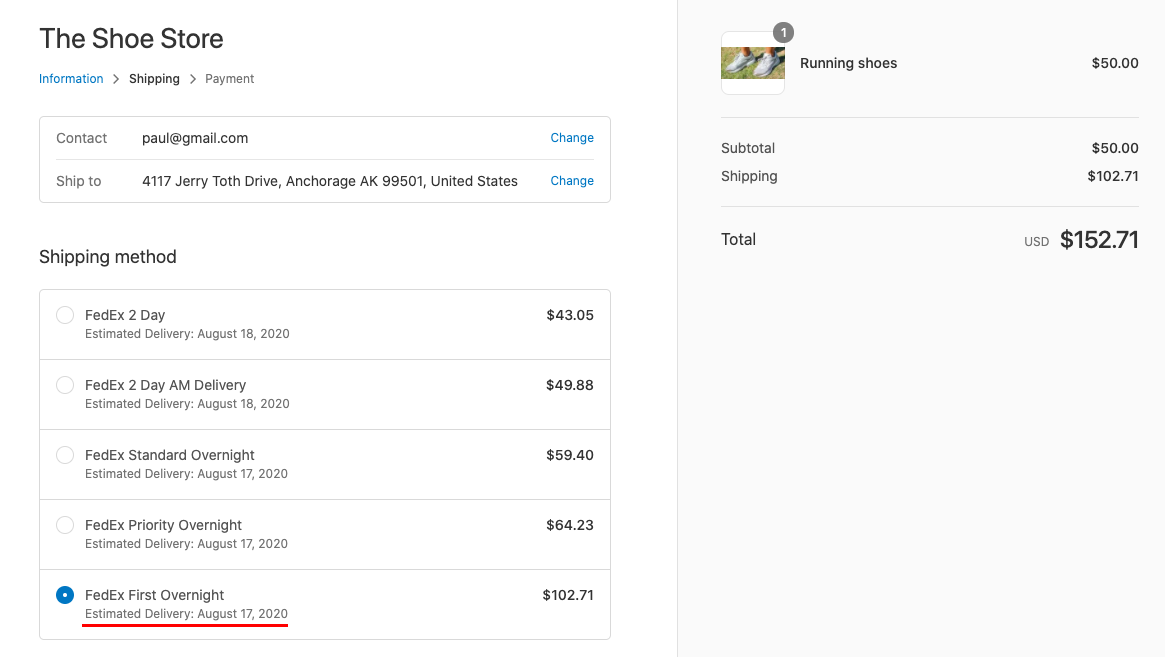Open The Shoe Store title
The height and width of the screenshot is (657, 1165).
(131, 39)
